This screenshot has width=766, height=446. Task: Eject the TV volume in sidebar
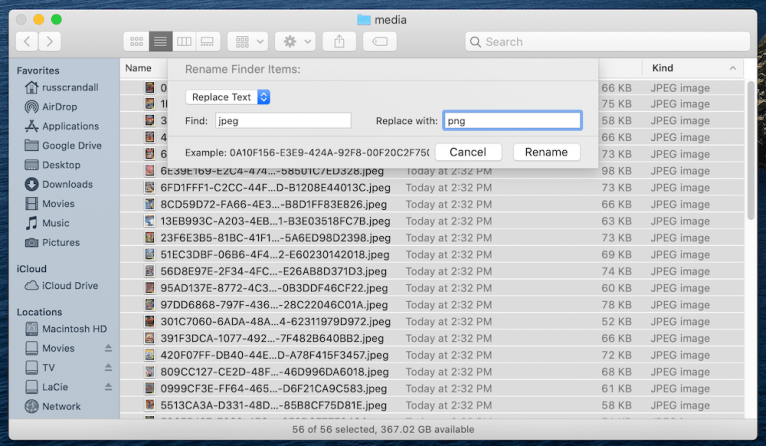[x=108, y=368]
